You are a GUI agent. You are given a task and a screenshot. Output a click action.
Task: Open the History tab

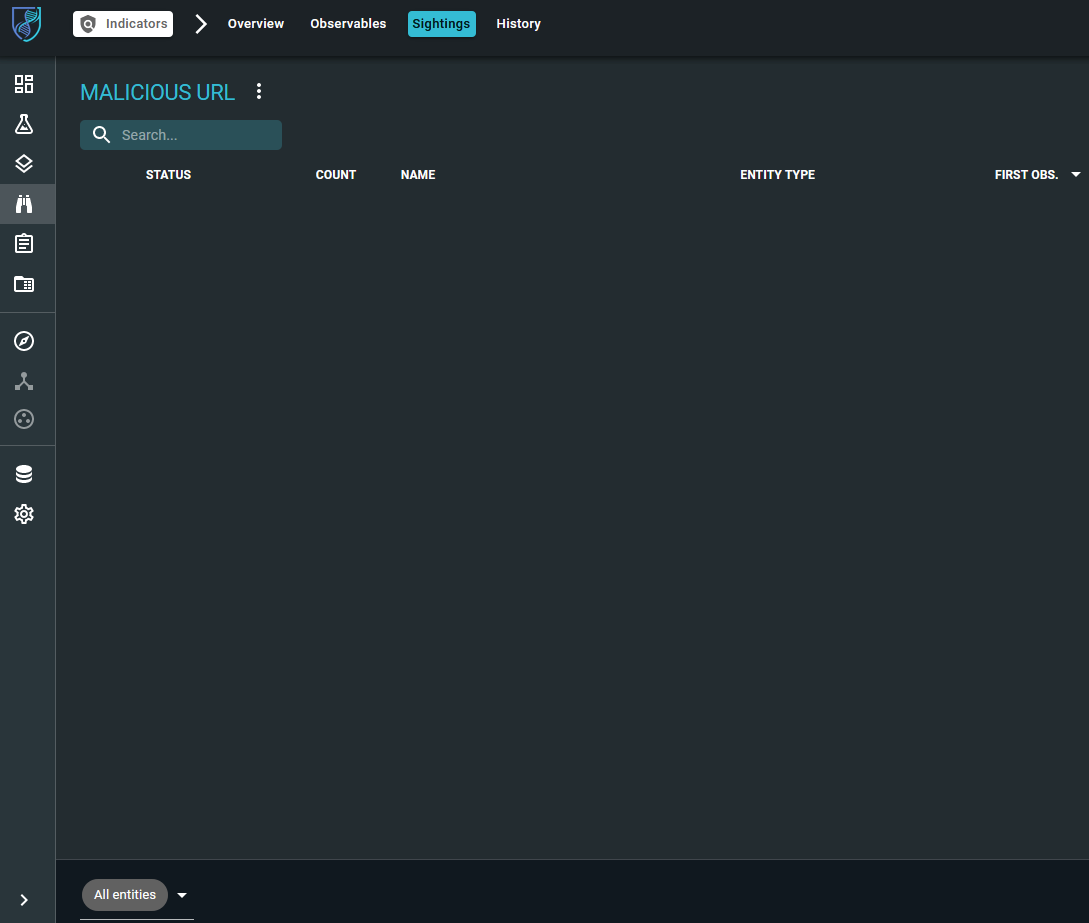(518, 23)
